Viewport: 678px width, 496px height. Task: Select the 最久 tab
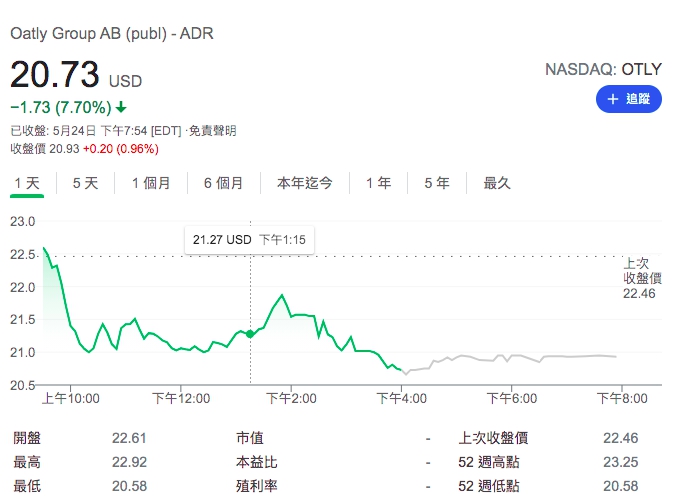pyautogui.click(x=497, y=183)
